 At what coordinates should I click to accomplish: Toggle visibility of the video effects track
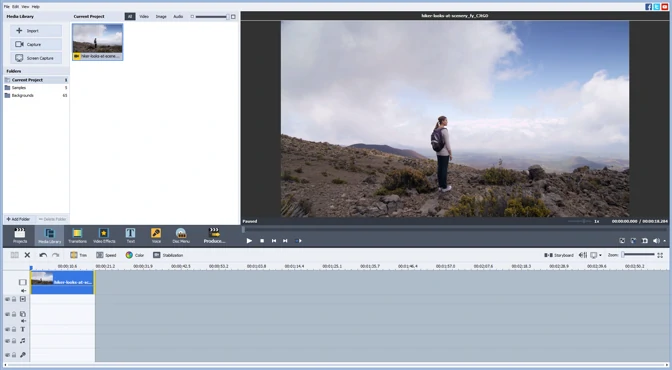pos(7,299)
